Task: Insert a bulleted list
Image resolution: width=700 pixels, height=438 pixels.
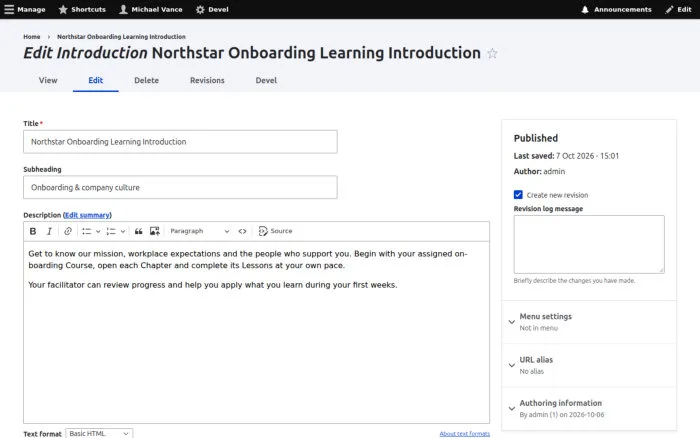Action: click(x=87, y=231)
